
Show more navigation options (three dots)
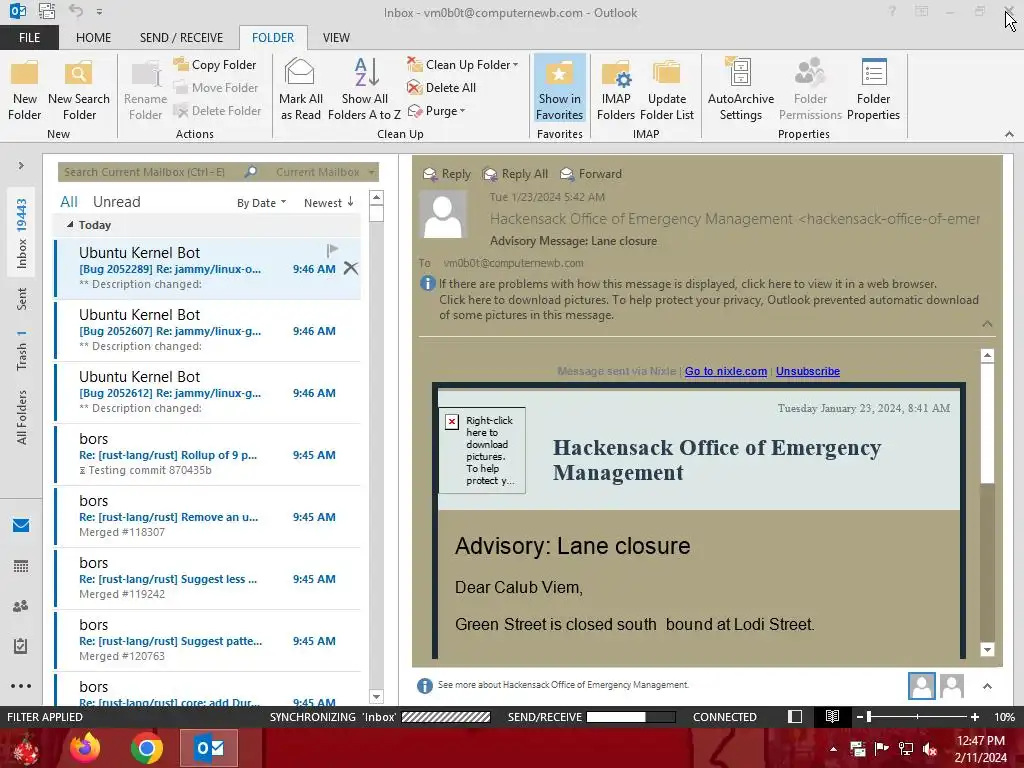coord(21,686)
